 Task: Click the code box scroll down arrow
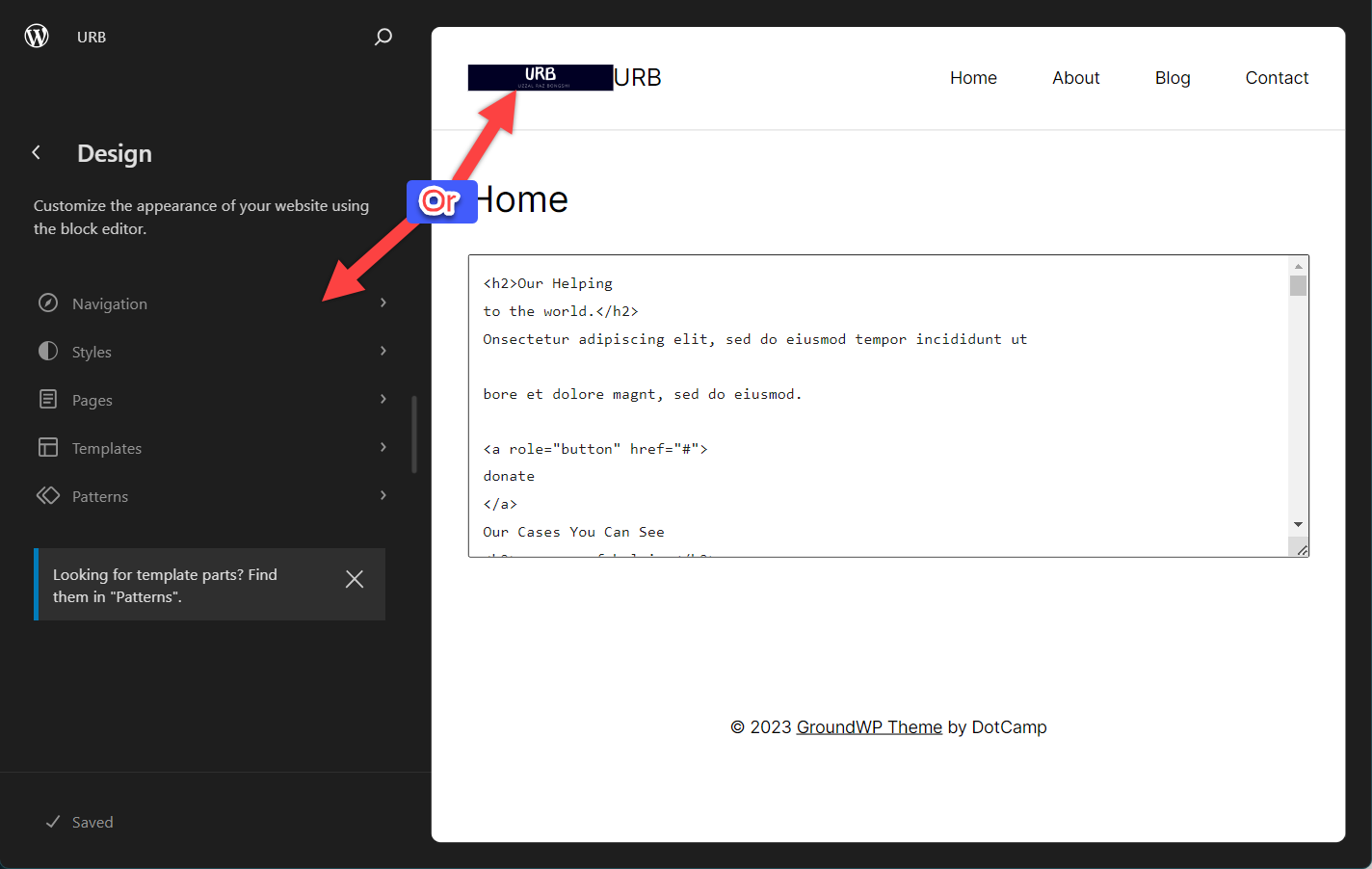1298,525
